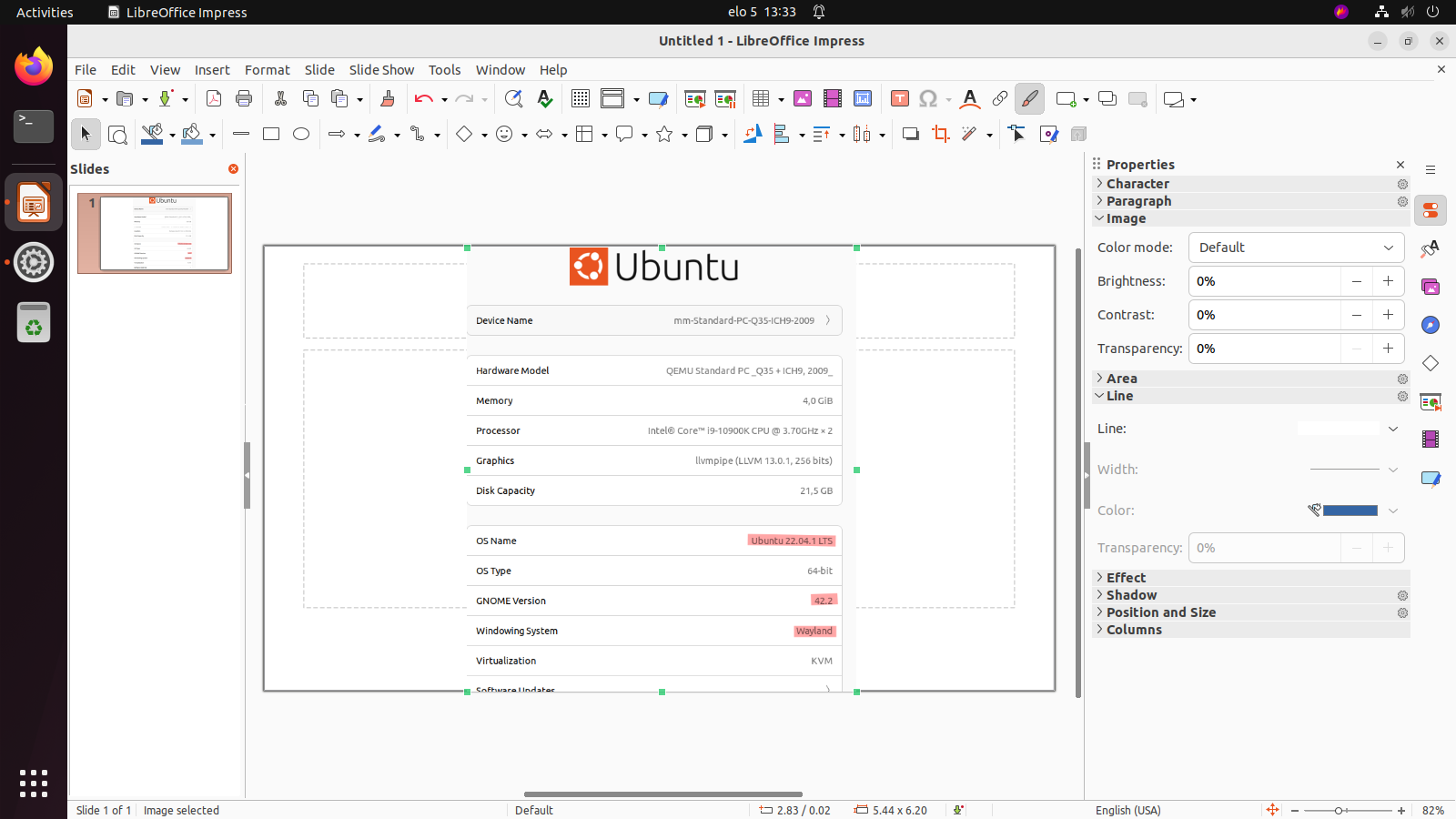
Task: Open sidebar Navigator compass icon
Action: [x=1431, y=325]
